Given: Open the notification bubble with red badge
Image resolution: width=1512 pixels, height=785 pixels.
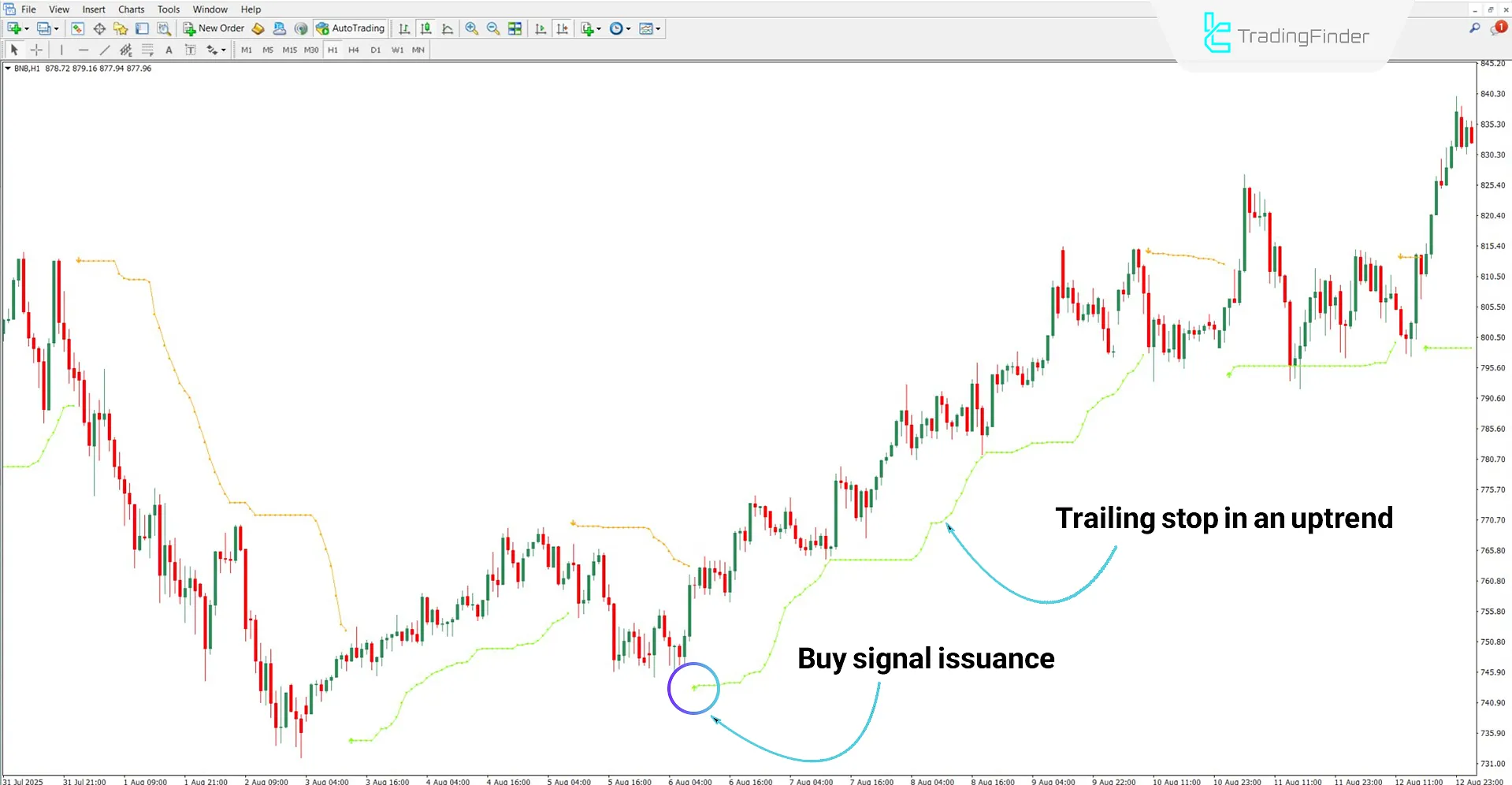Looking at the screenshot, I should [x=1498, y=28].
